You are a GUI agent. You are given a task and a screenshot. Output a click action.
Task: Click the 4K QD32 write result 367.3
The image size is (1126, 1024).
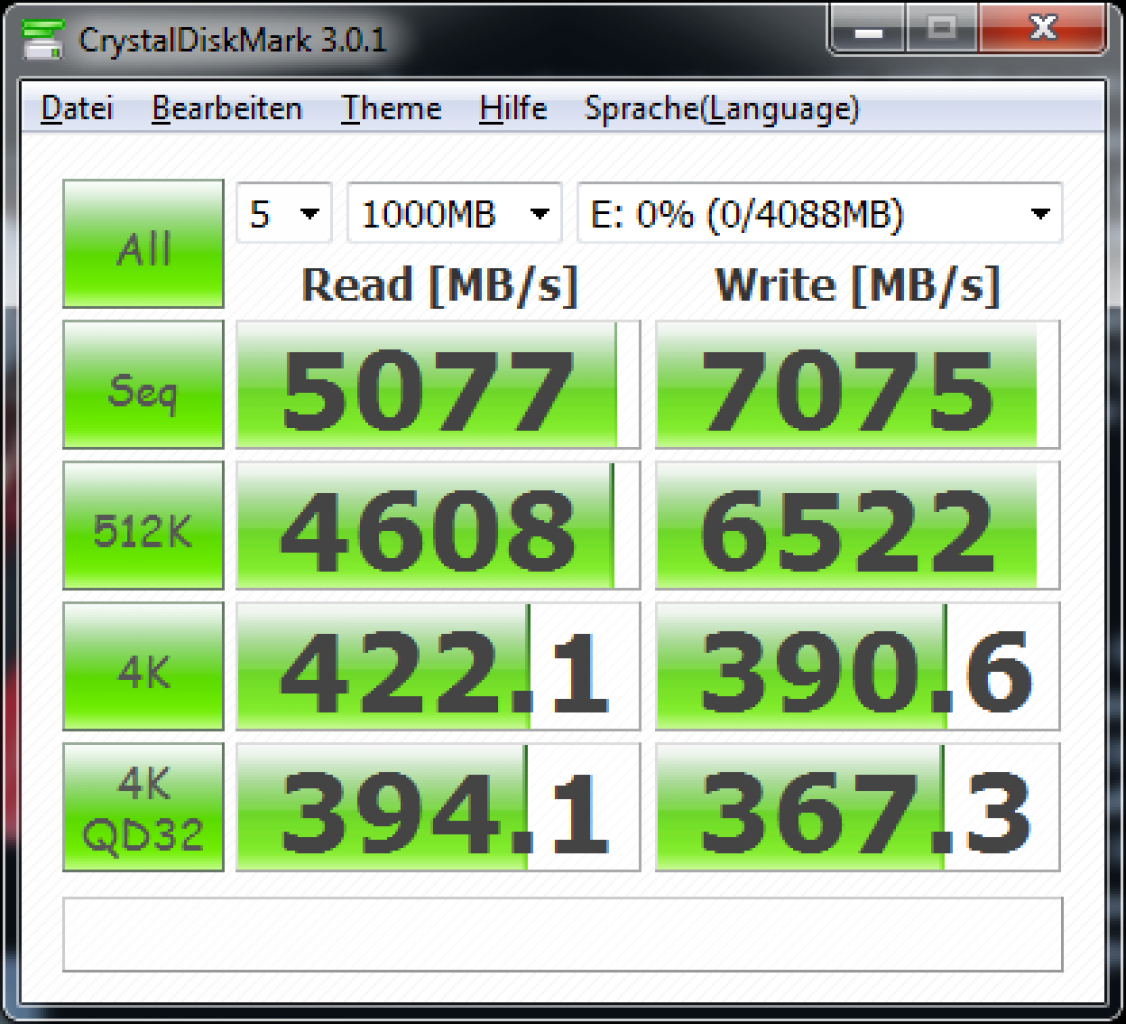coord(857,806)
